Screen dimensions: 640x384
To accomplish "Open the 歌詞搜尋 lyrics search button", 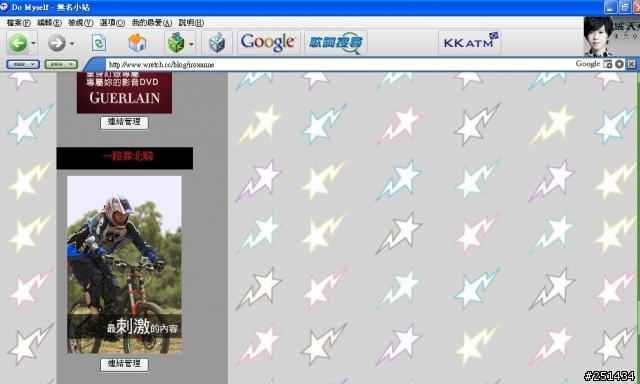I will pyautogui.click(x=336, y=42).
